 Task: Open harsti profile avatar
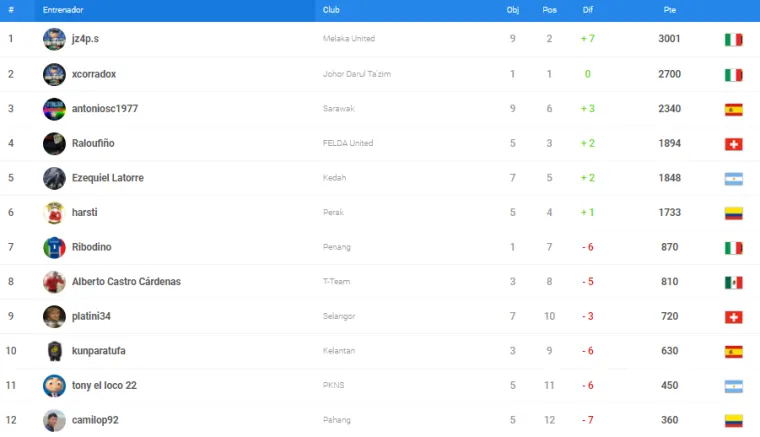(x=54, y=213)
